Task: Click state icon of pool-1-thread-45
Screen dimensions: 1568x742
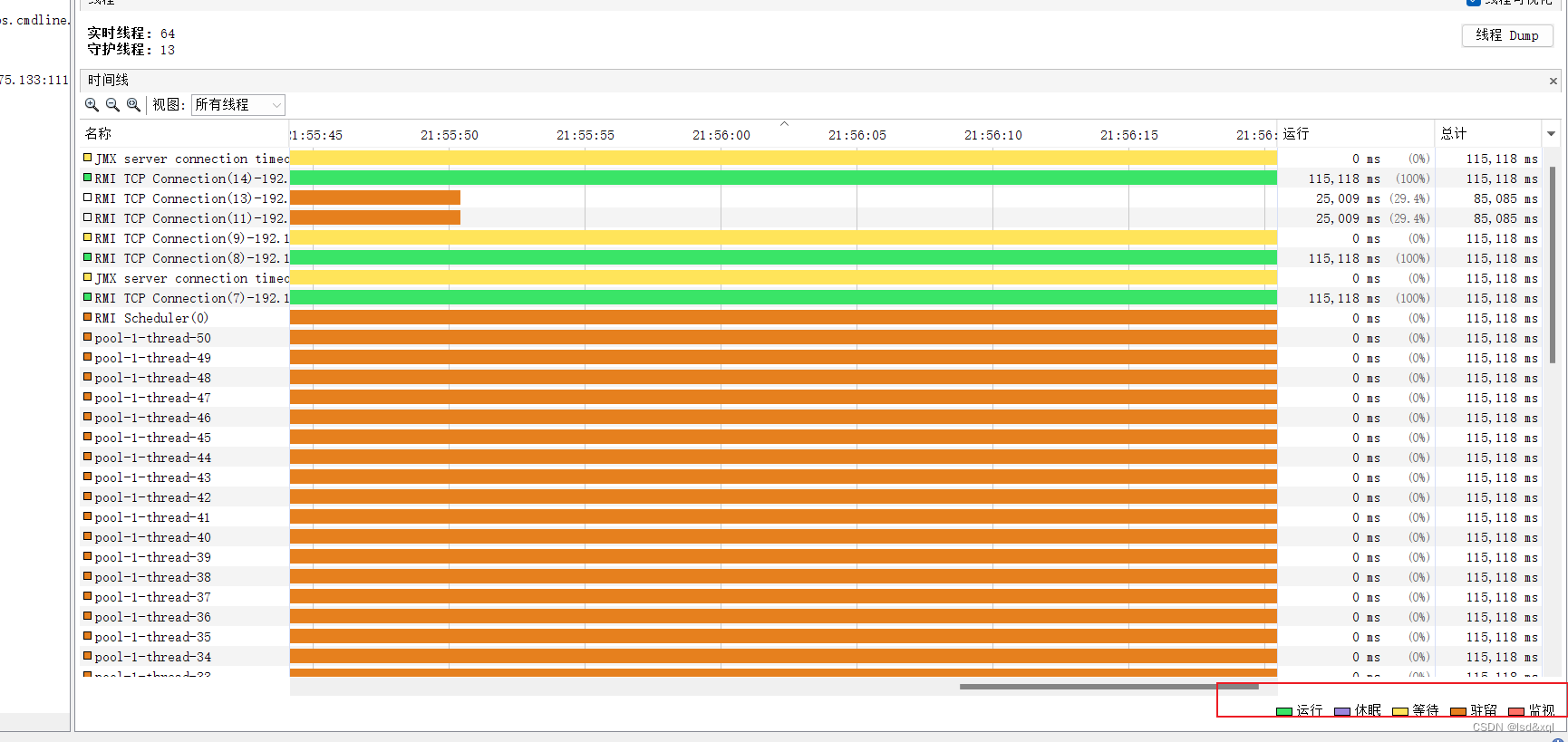Action: 88,437
